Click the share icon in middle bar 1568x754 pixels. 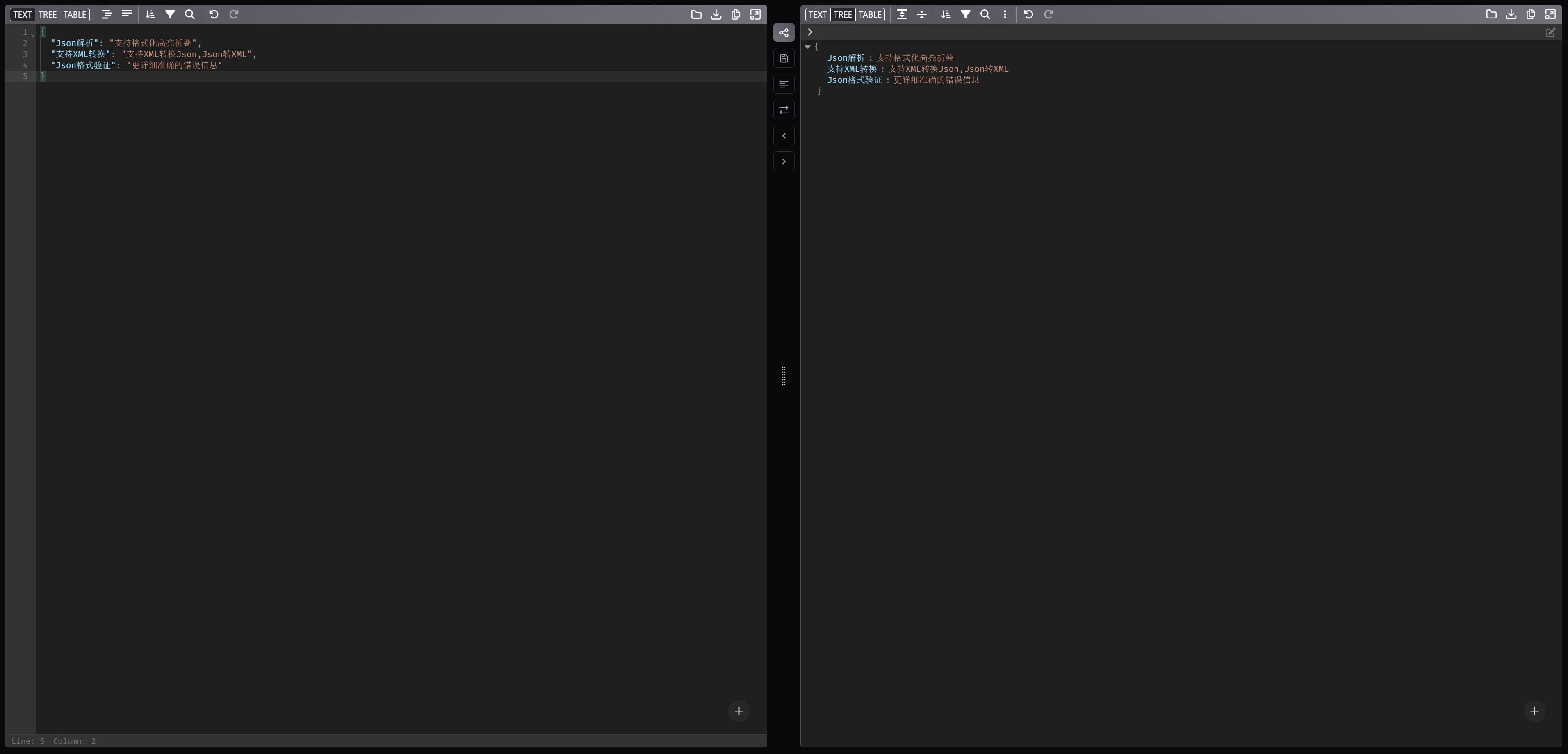pyautogui.click(x=784, y=33)
